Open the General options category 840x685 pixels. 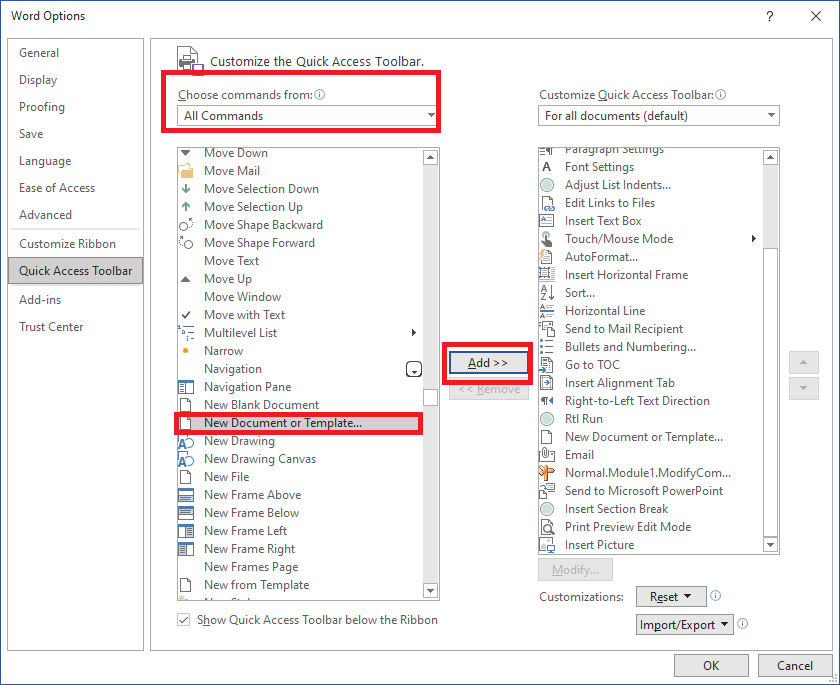pos(39,53)
